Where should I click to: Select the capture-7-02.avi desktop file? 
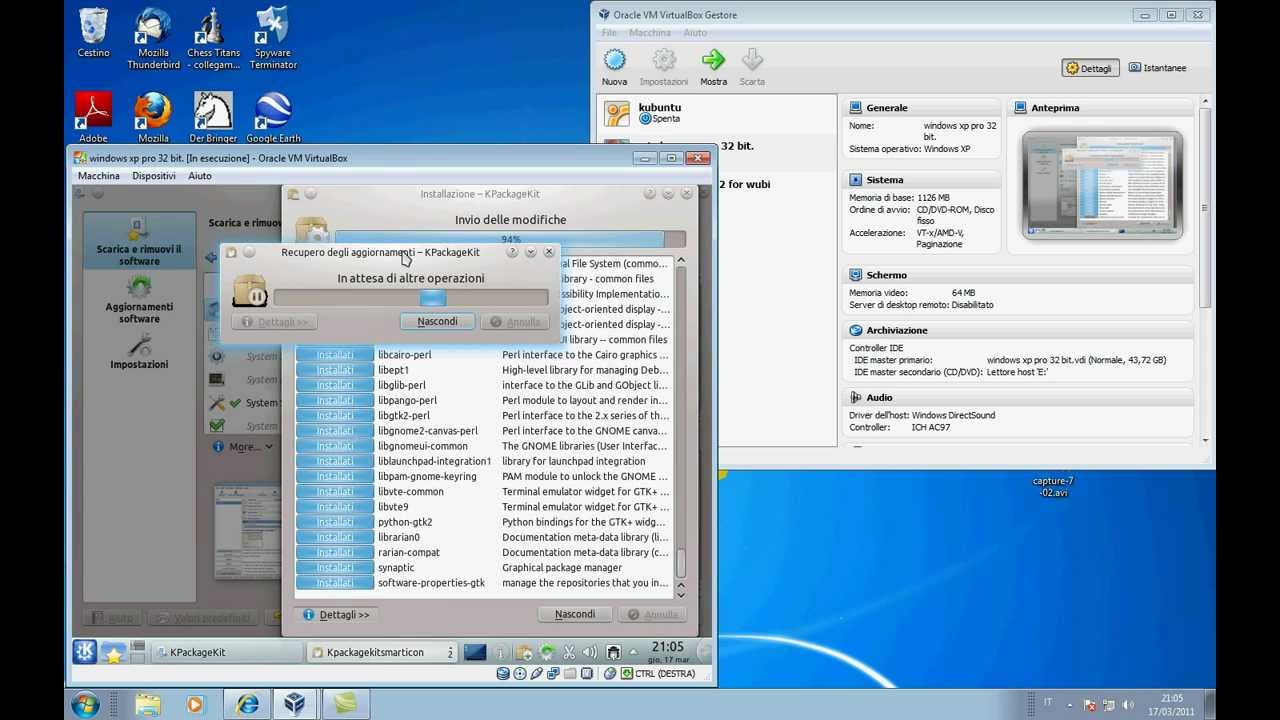[x=1053, y=486]
